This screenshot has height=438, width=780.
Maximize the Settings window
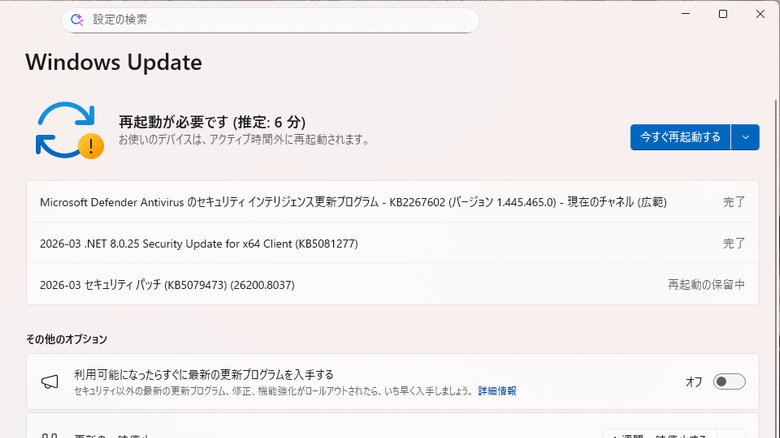[723, 13]
